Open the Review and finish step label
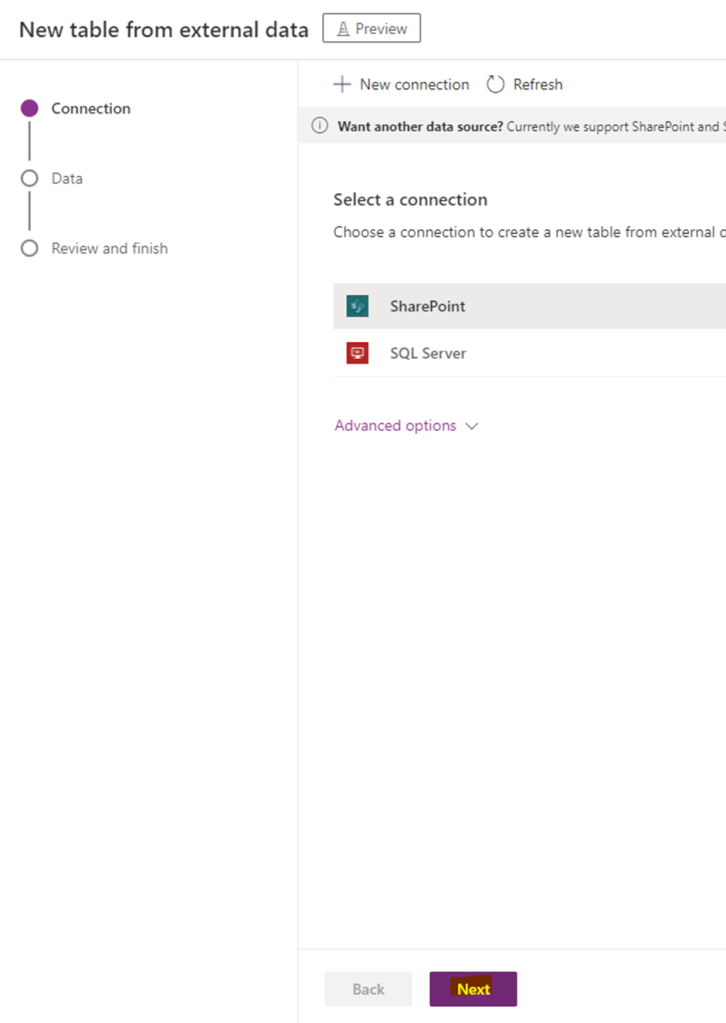 point(110,248)
